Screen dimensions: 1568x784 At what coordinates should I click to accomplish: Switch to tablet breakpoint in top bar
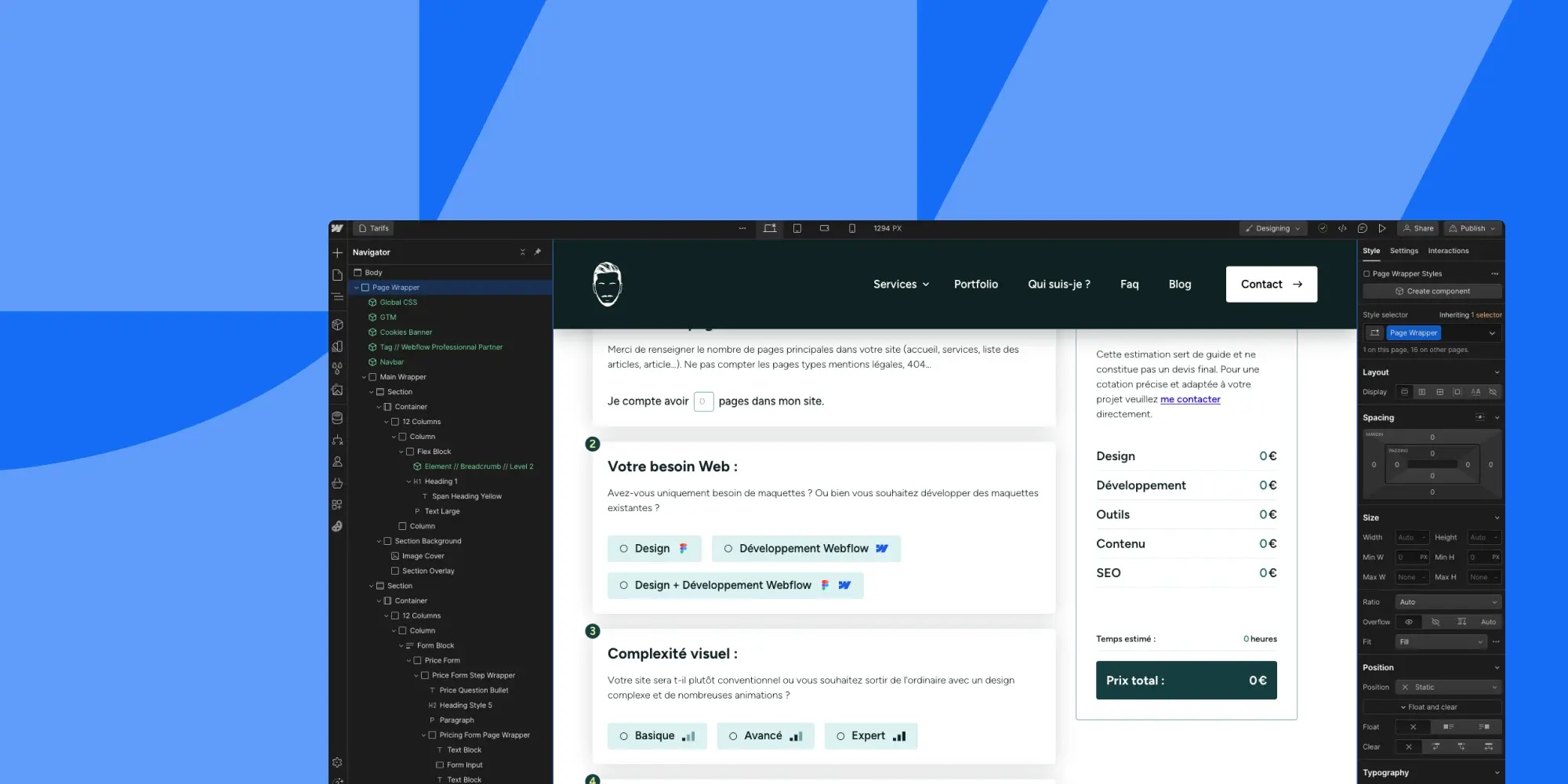pyautogui.click(x=797, y=228)
